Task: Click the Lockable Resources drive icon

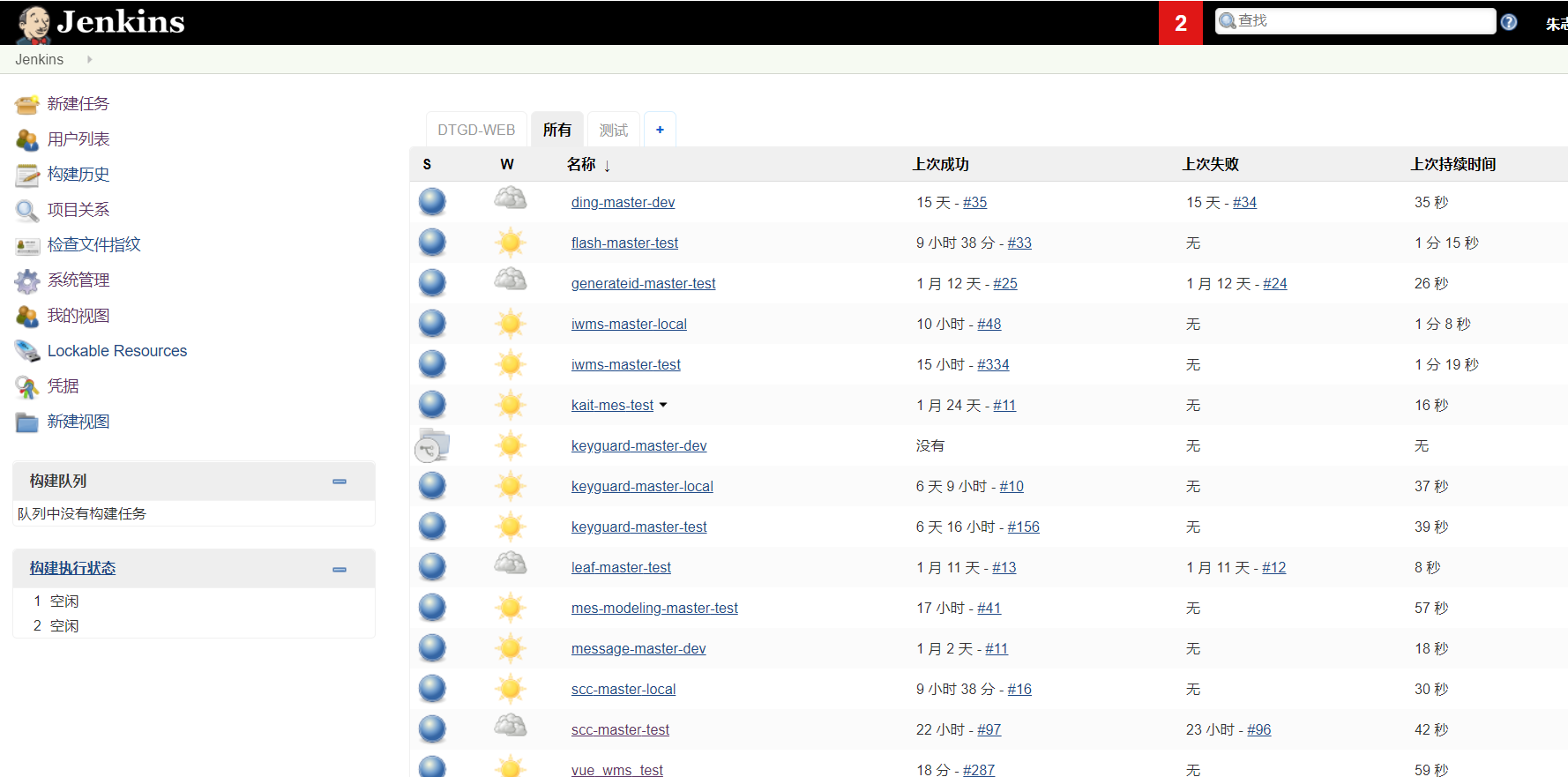Action: pyautogui.click(x=27, y=351)
